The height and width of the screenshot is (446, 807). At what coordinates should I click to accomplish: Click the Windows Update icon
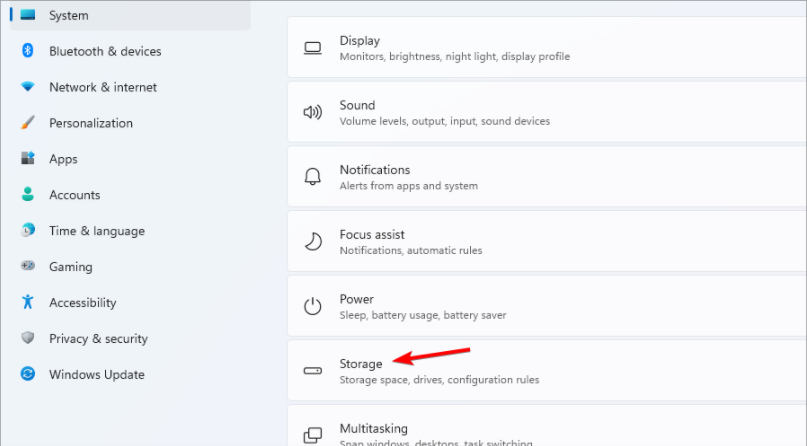click(28, 375)
